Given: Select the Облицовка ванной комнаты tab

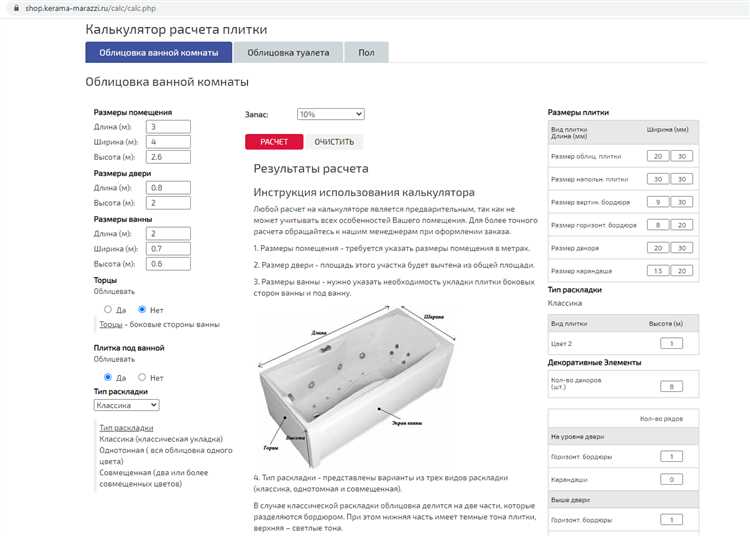Looking at the screenshot, I should coord(159,52).
